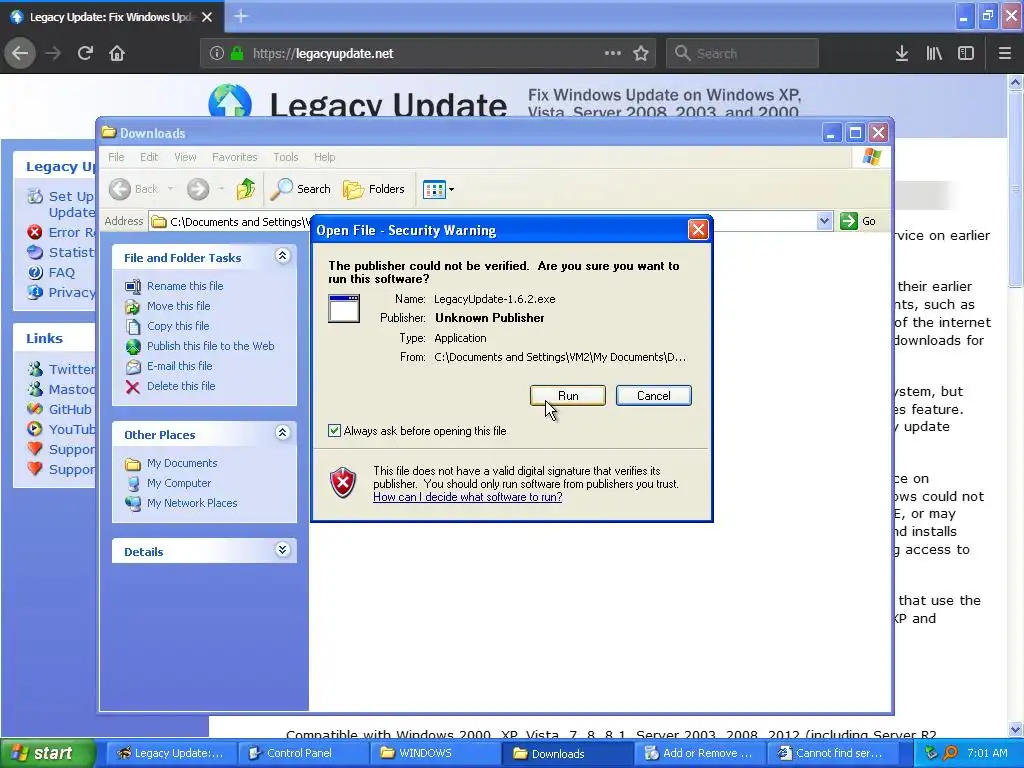Viewport: 1024px width, 768px height.
Task: Open the Back history dropdown arrow
Action: tap(170, 189)
